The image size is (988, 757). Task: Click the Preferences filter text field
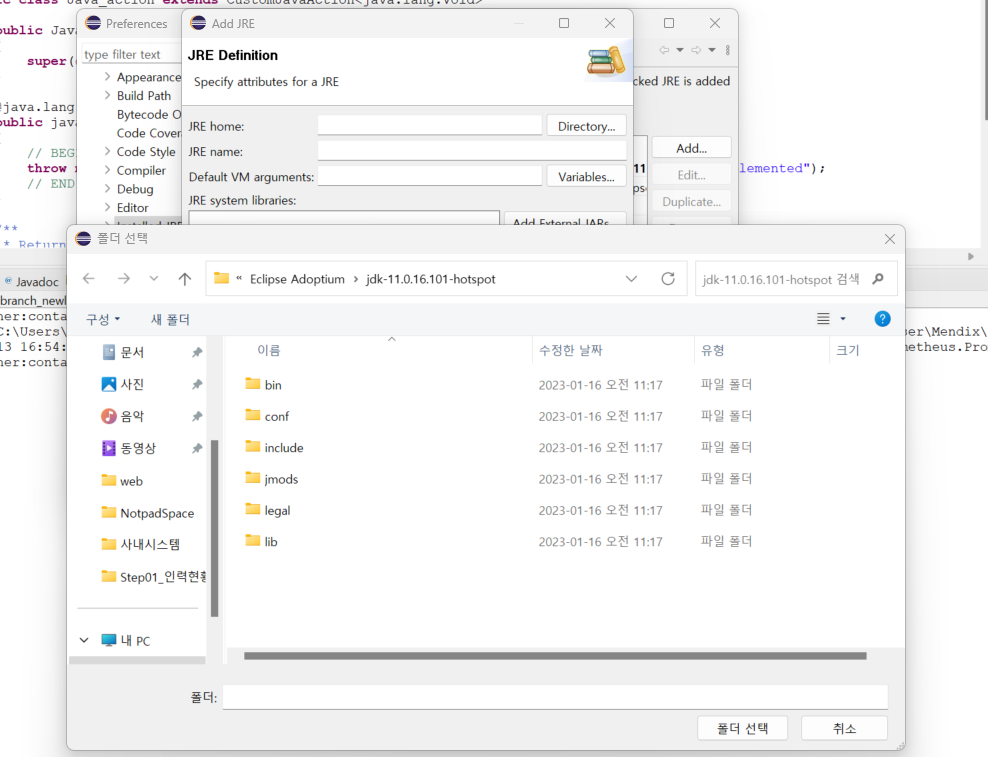pyautogui.click(x=131, y=54)
